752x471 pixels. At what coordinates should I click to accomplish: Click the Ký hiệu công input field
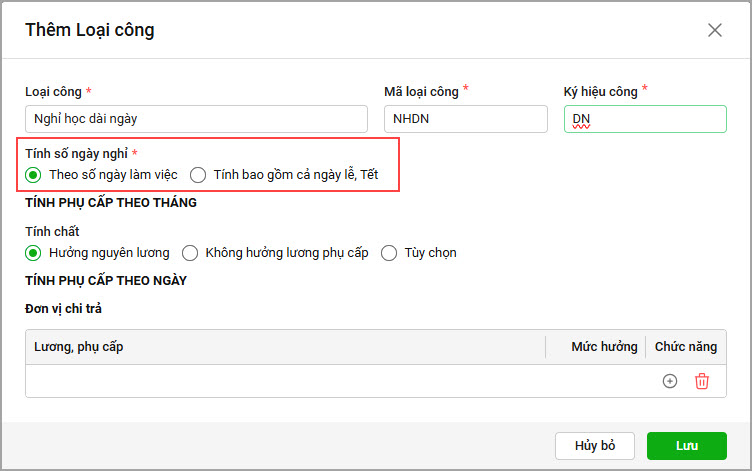coord(644,119)
